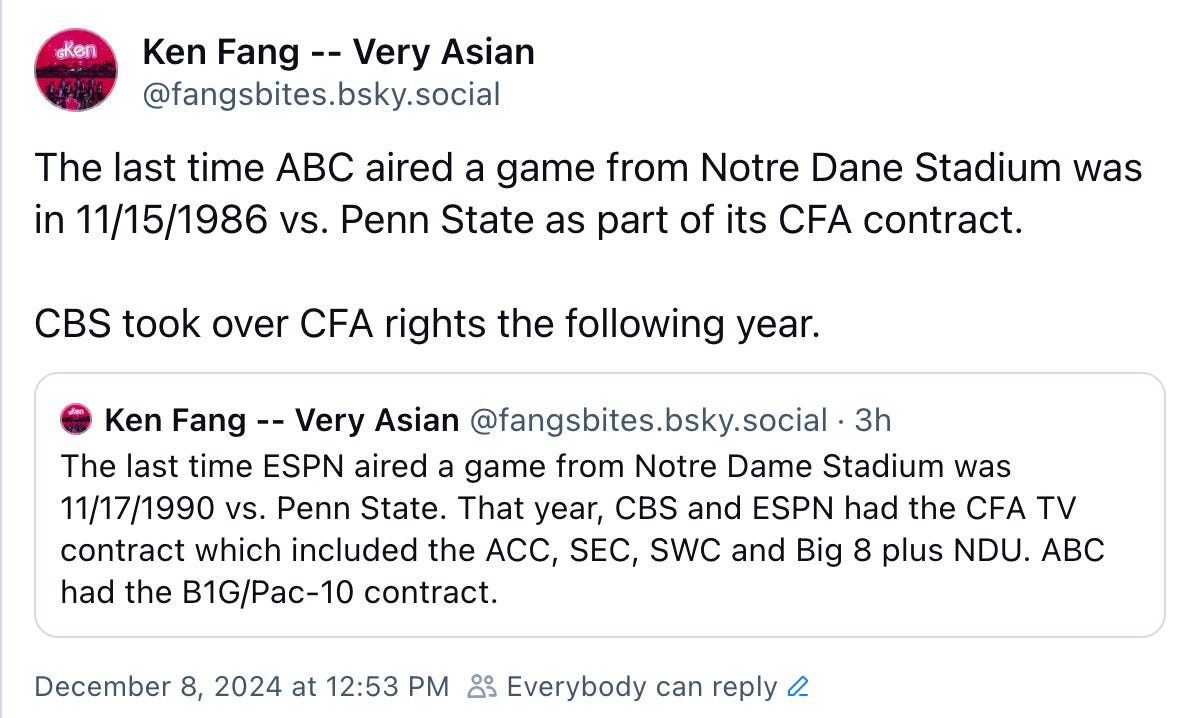Click the people icon before Everybody can reply
The width and height of the screenshot is (1194, 718).
click(481, 687)
